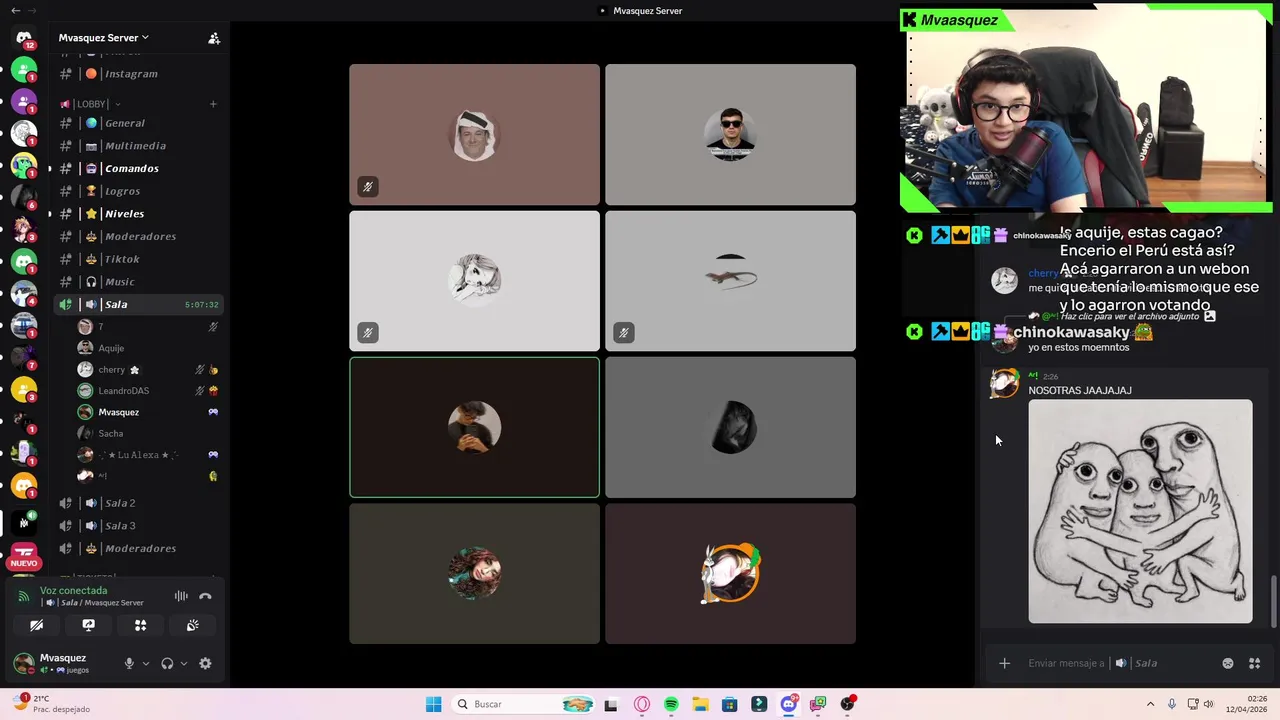Open Discord direct messages home icon
This screenshot has height=720, width=1280.
[24, 38]
